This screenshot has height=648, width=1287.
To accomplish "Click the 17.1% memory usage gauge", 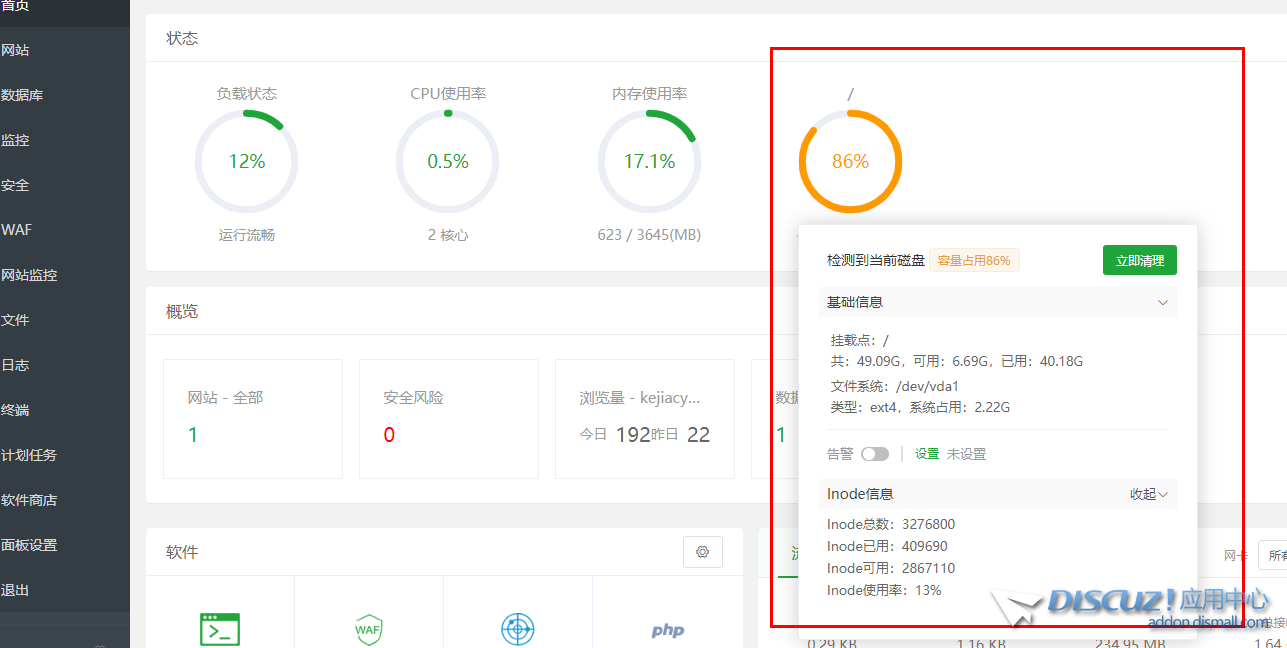I will [649, 161].
